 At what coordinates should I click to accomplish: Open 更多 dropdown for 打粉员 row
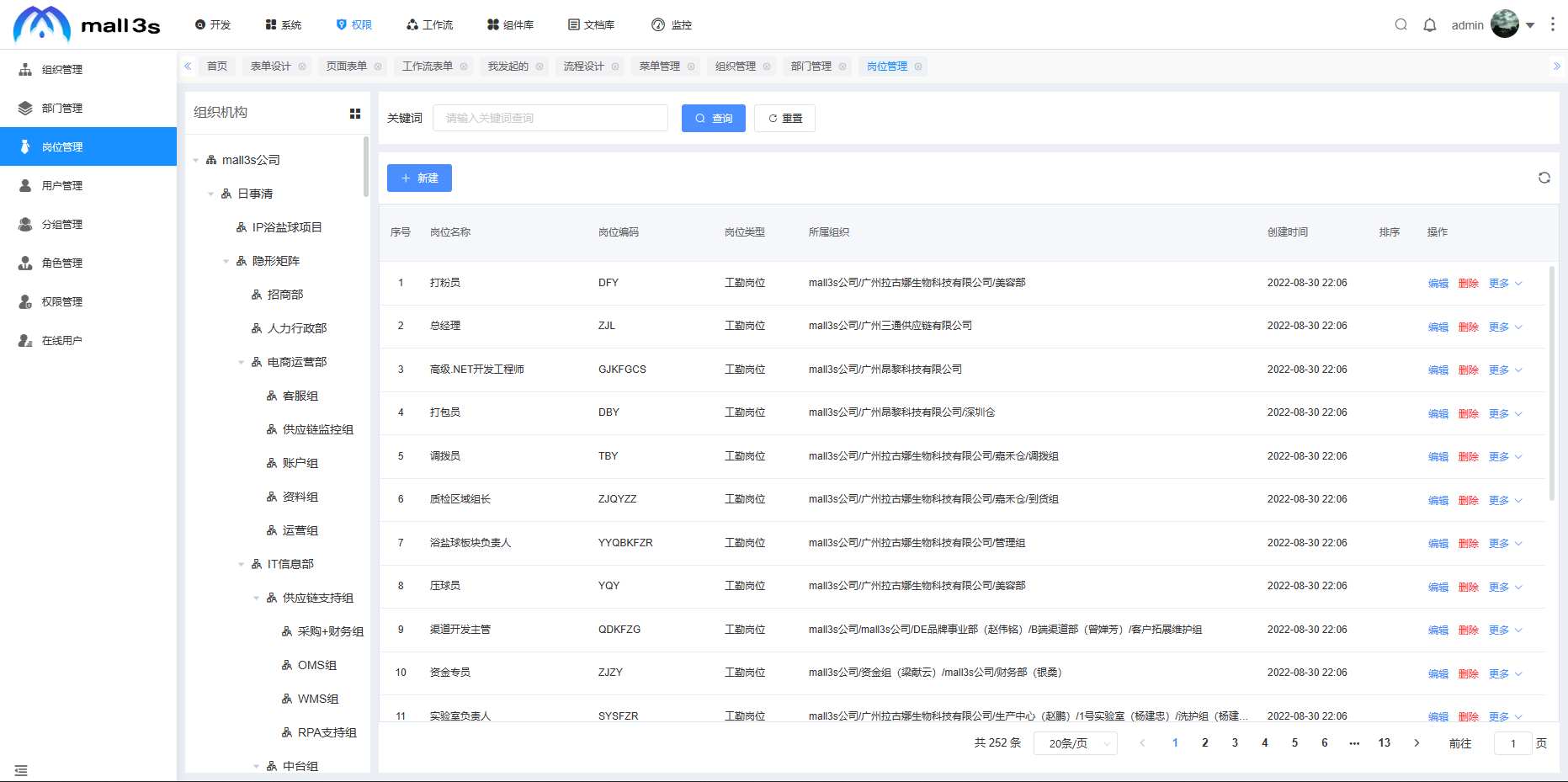pyautogui.click(x=1505, y=284)
